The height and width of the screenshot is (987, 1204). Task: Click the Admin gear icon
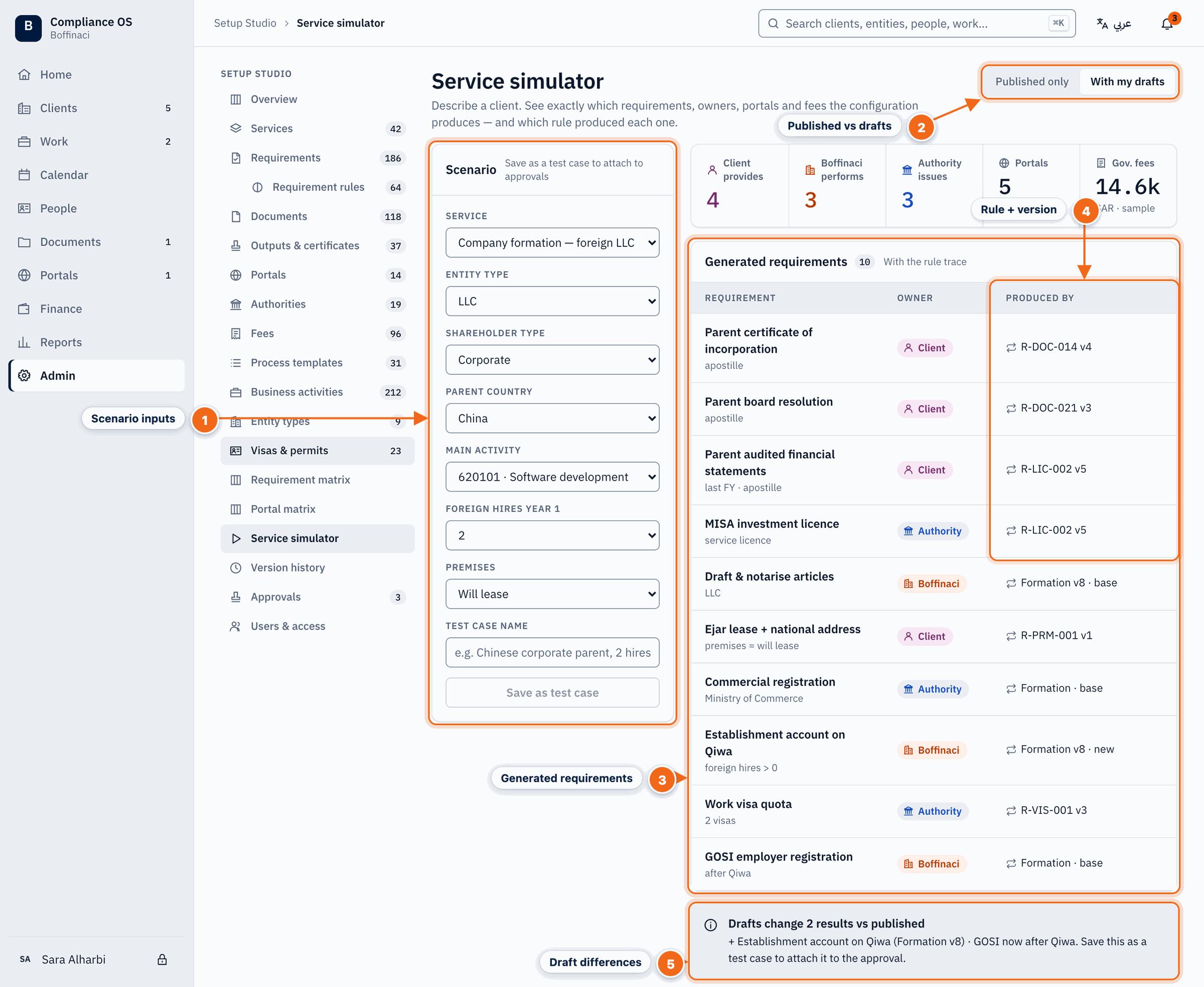(25, 376)
